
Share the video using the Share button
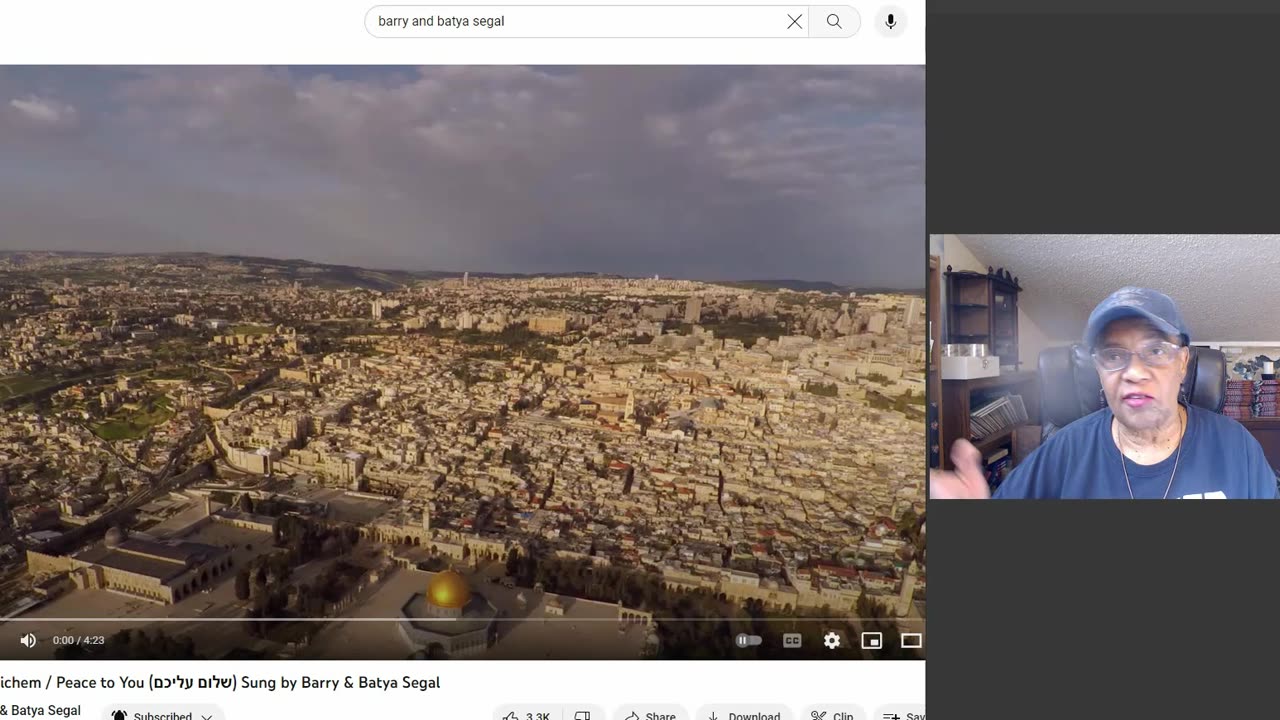click(650, 716)
